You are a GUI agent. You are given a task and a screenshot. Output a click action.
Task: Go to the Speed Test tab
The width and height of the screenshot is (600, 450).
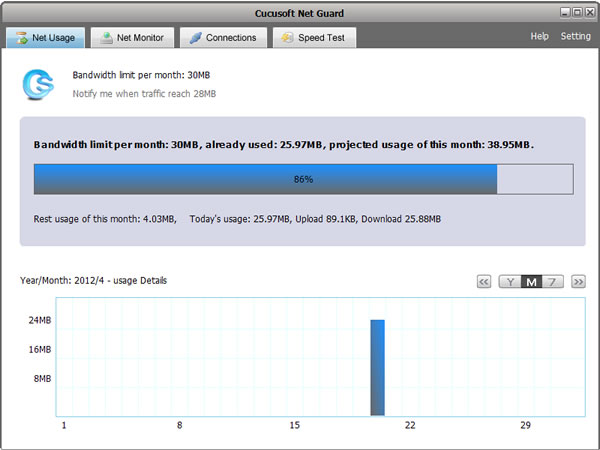315,38
